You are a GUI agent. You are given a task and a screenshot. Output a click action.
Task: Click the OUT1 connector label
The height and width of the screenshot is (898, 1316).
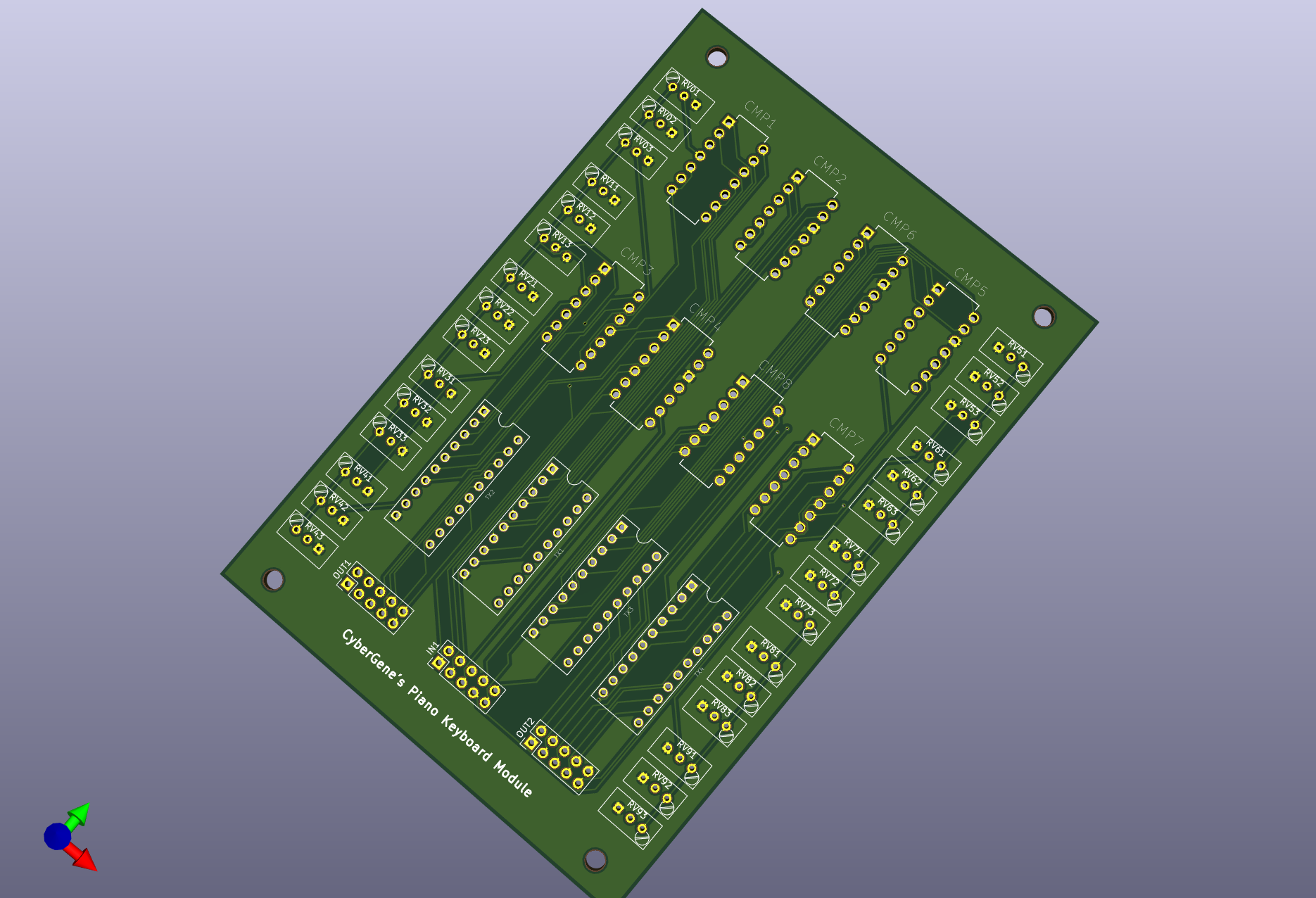[341, 569]
